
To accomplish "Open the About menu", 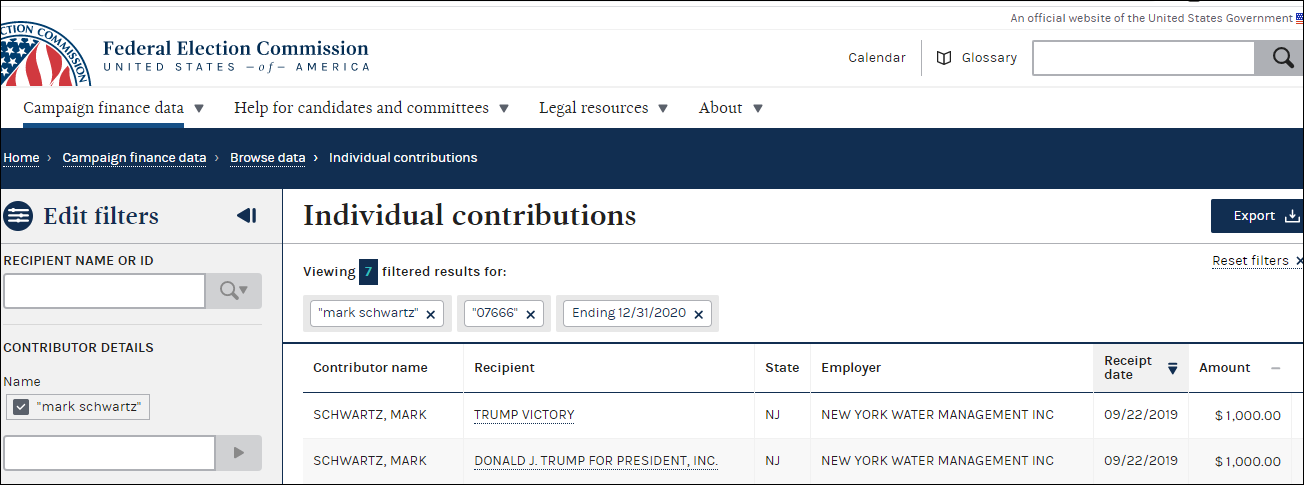I will click(x=731, y=108).
